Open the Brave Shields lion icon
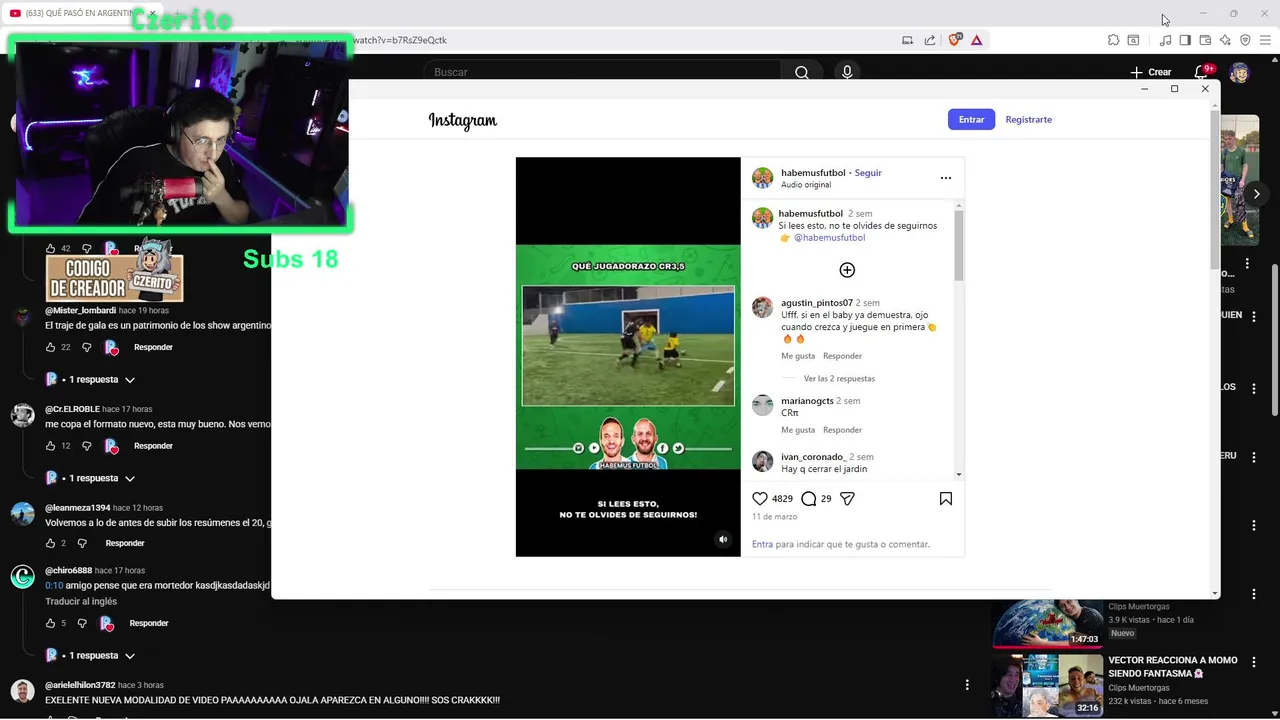This screenshot has width=1280, height=720. coord(954,40)
